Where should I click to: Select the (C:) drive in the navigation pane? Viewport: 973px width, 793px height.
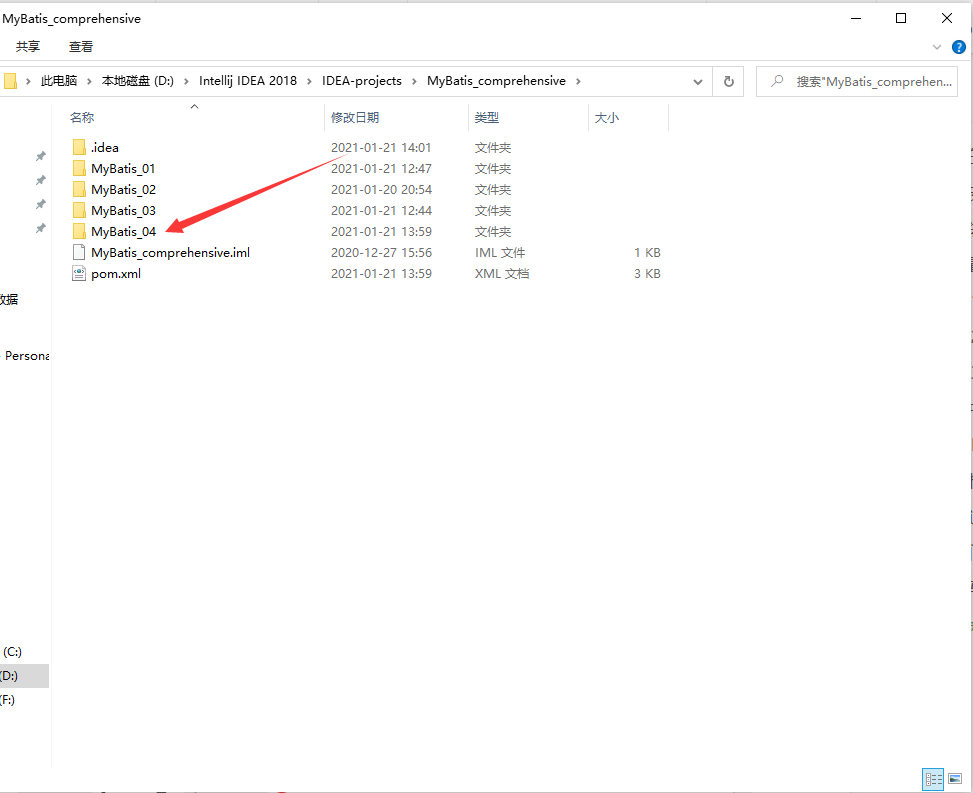[24, 652]
